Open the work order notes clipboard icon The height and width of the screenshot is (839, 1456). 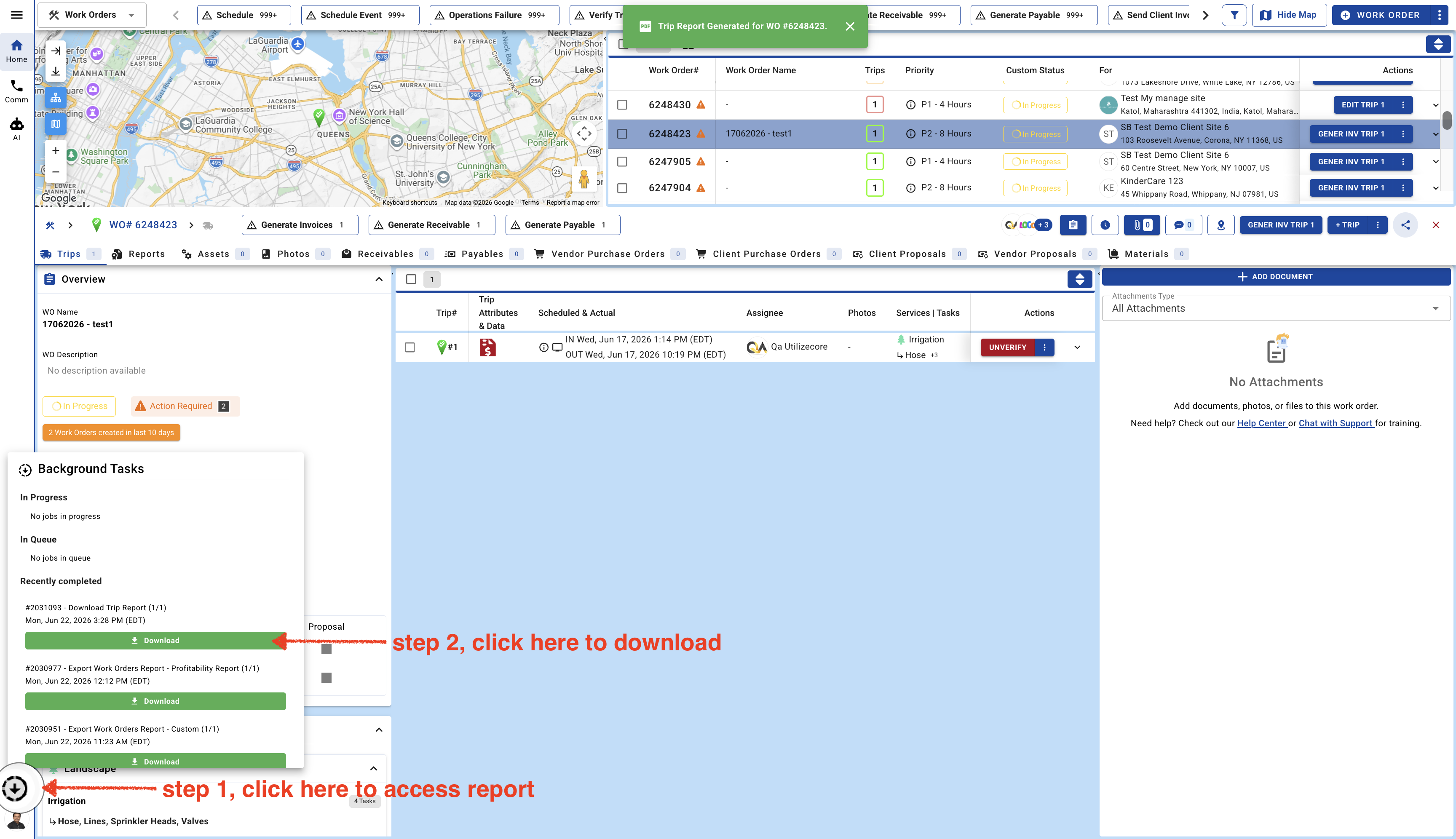[x=1073, y=225]
